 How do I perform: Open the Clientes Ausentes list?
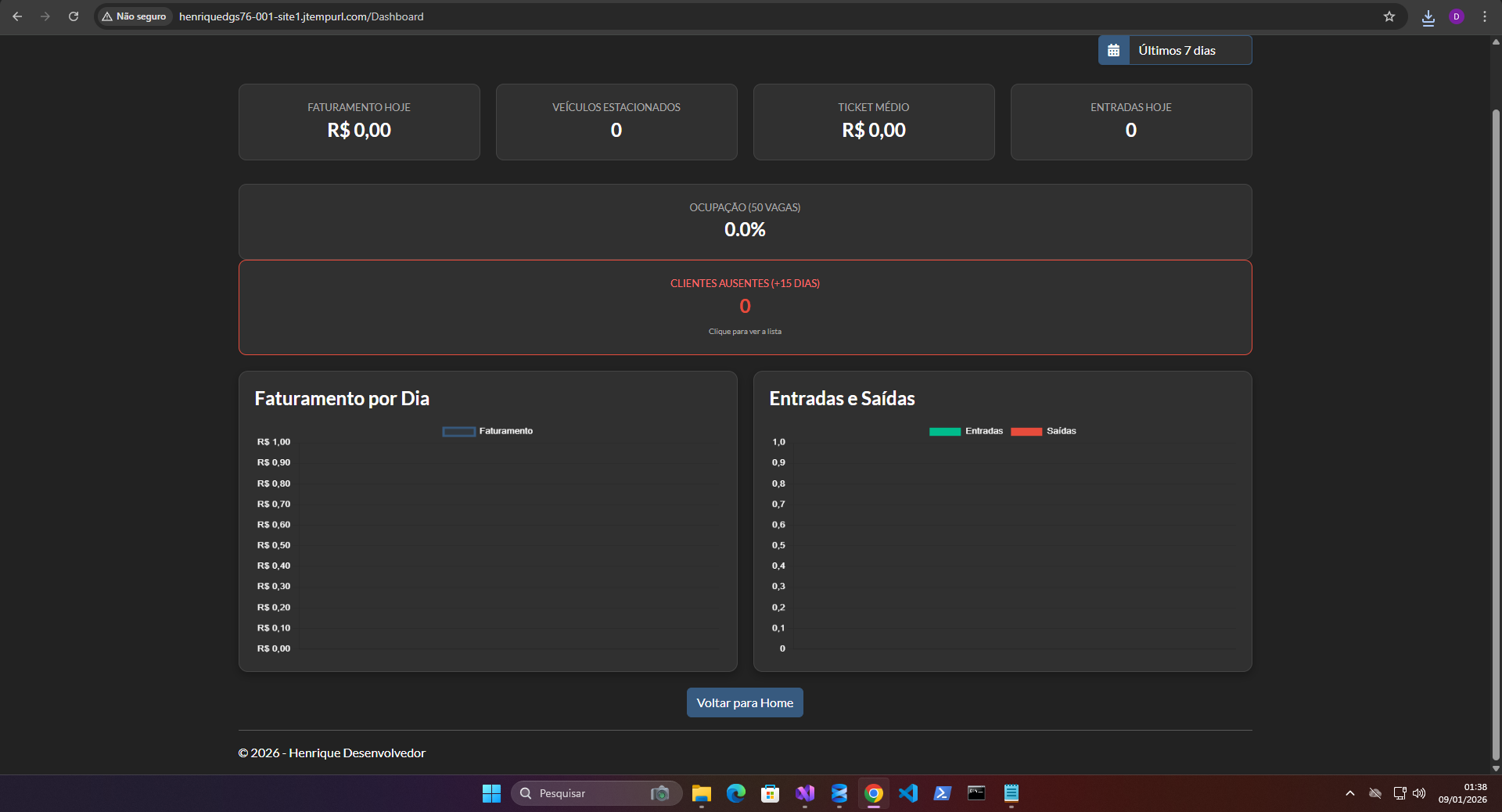[744, 307]
